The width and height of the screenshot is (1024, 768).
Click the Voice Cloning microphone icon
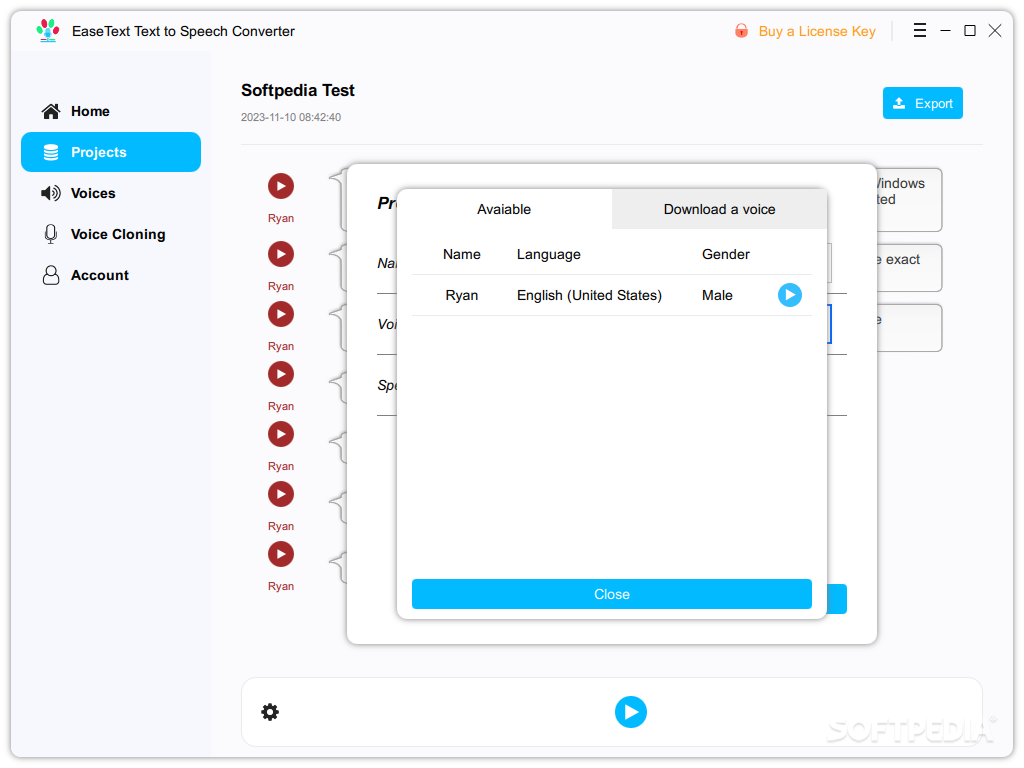[x=51, y=234]
